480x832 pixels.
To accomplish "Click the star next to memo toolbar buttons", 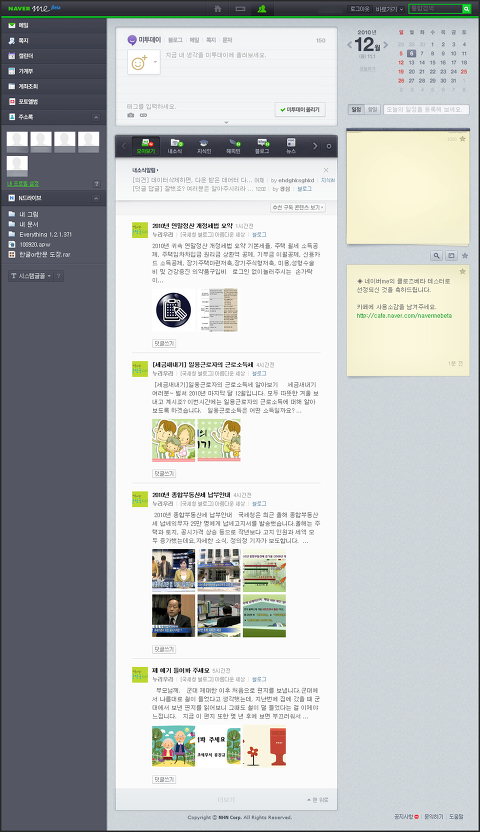I will coord(465,256).
